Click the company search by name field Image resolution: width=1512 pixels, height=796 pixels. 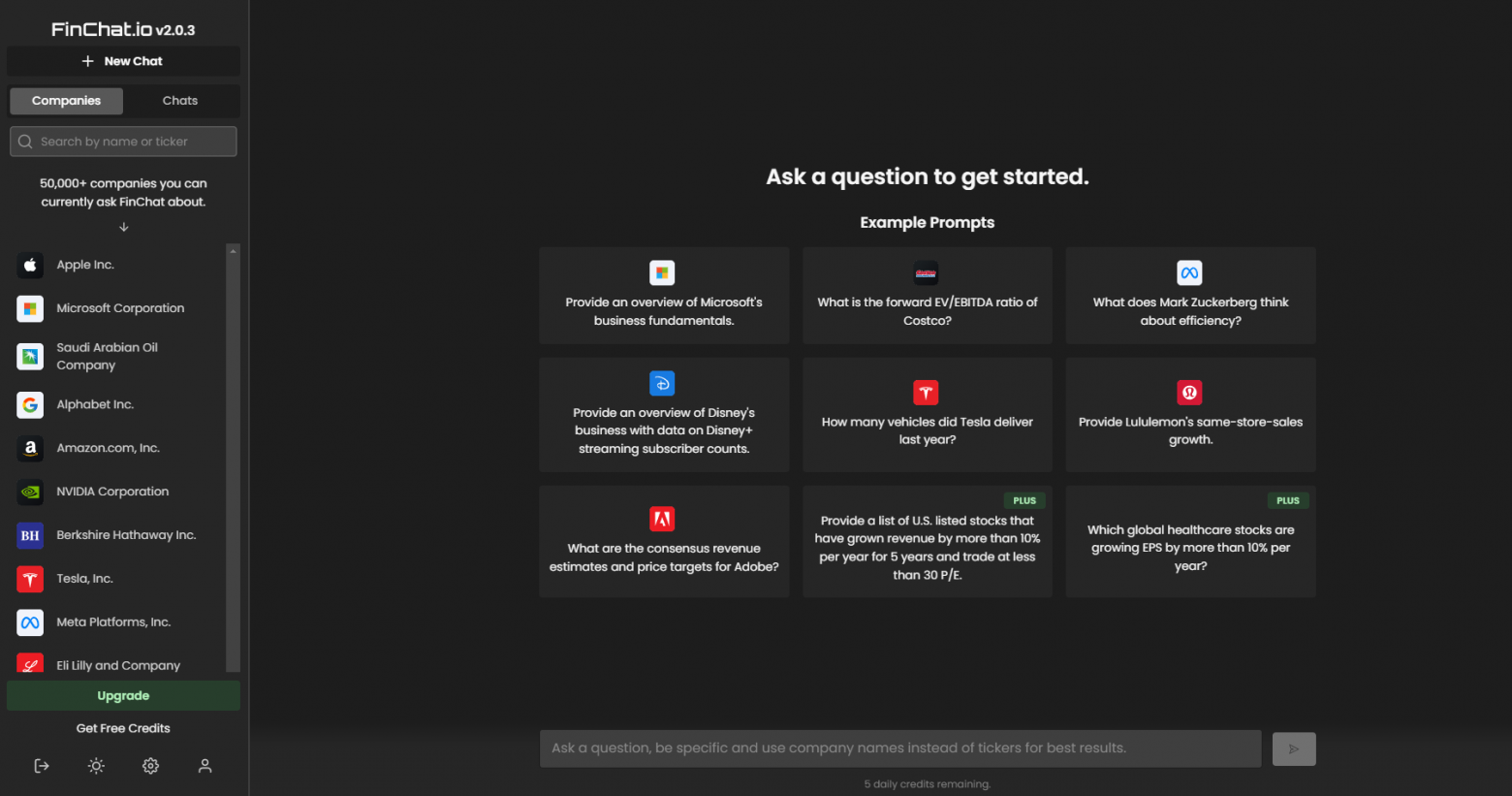click(123, 142)
